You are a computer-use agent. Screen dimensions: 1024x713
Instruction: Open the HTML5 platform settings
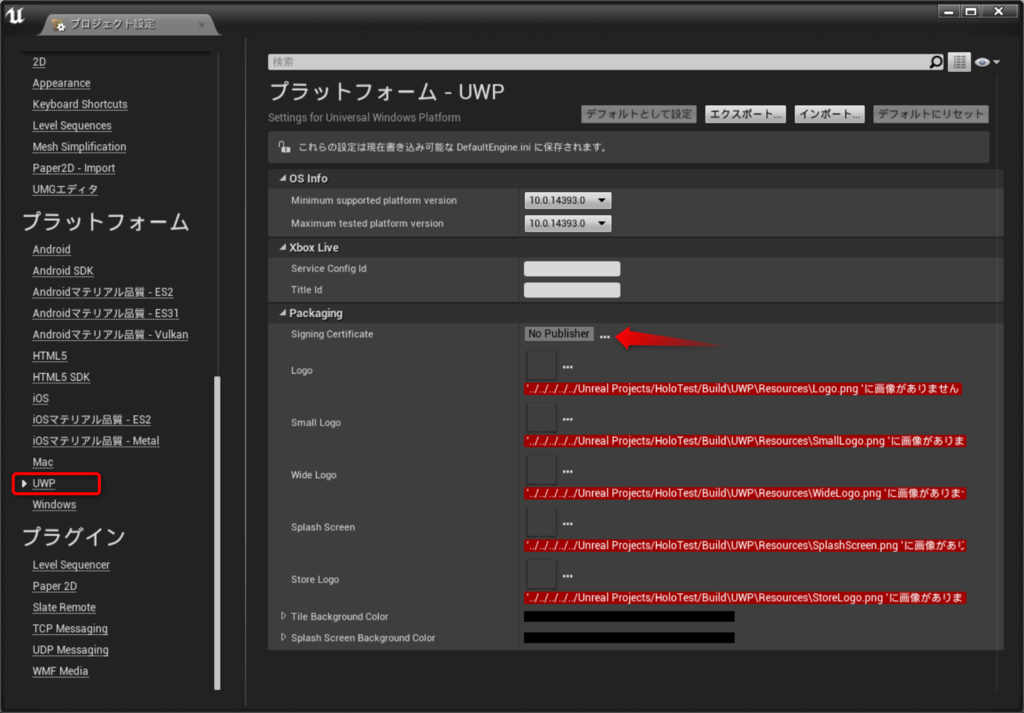(x=50, y=356)
